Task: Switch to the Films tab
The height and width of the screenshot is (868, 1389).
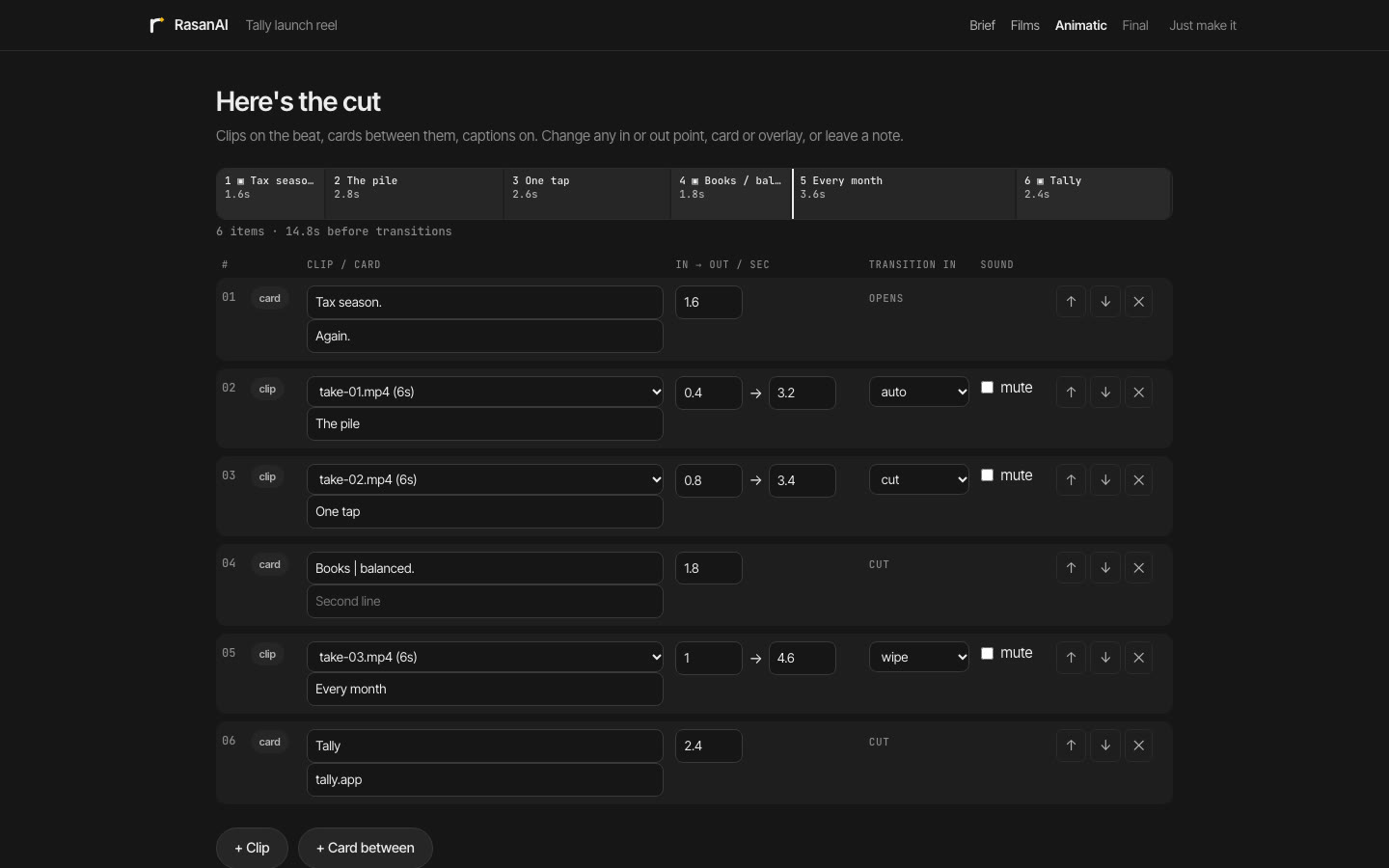Action: pyautogui.click(x=1025, y=25)
